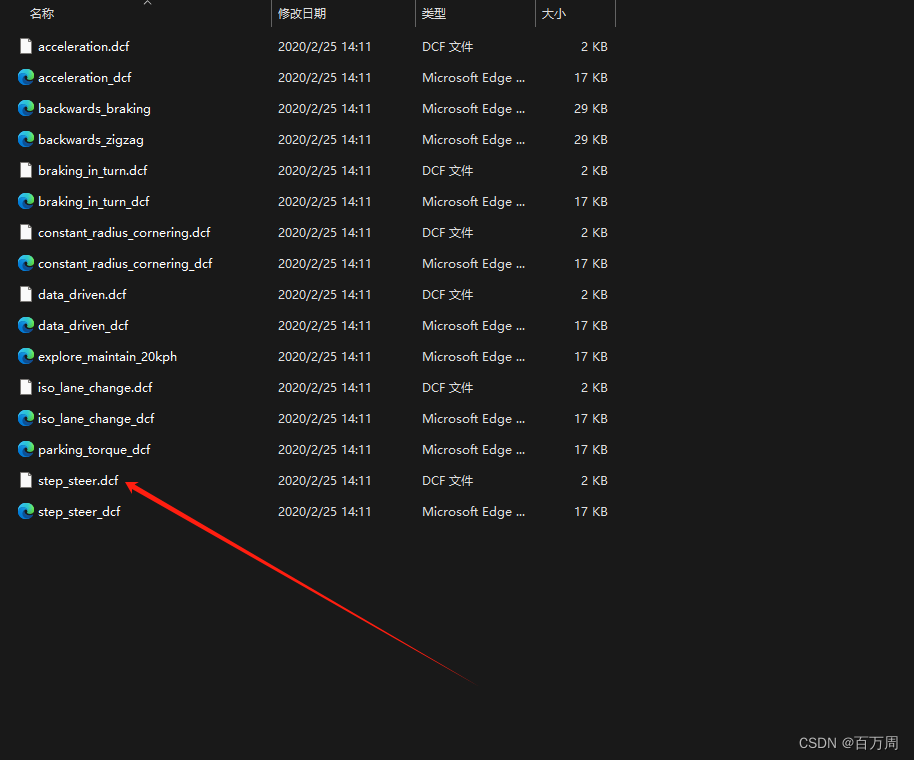Image resolution: width=914 pixels, height=760 pixels.
Task: Click the 17 KB size of iso_lane_change_dcf
Action: [590, 418]
